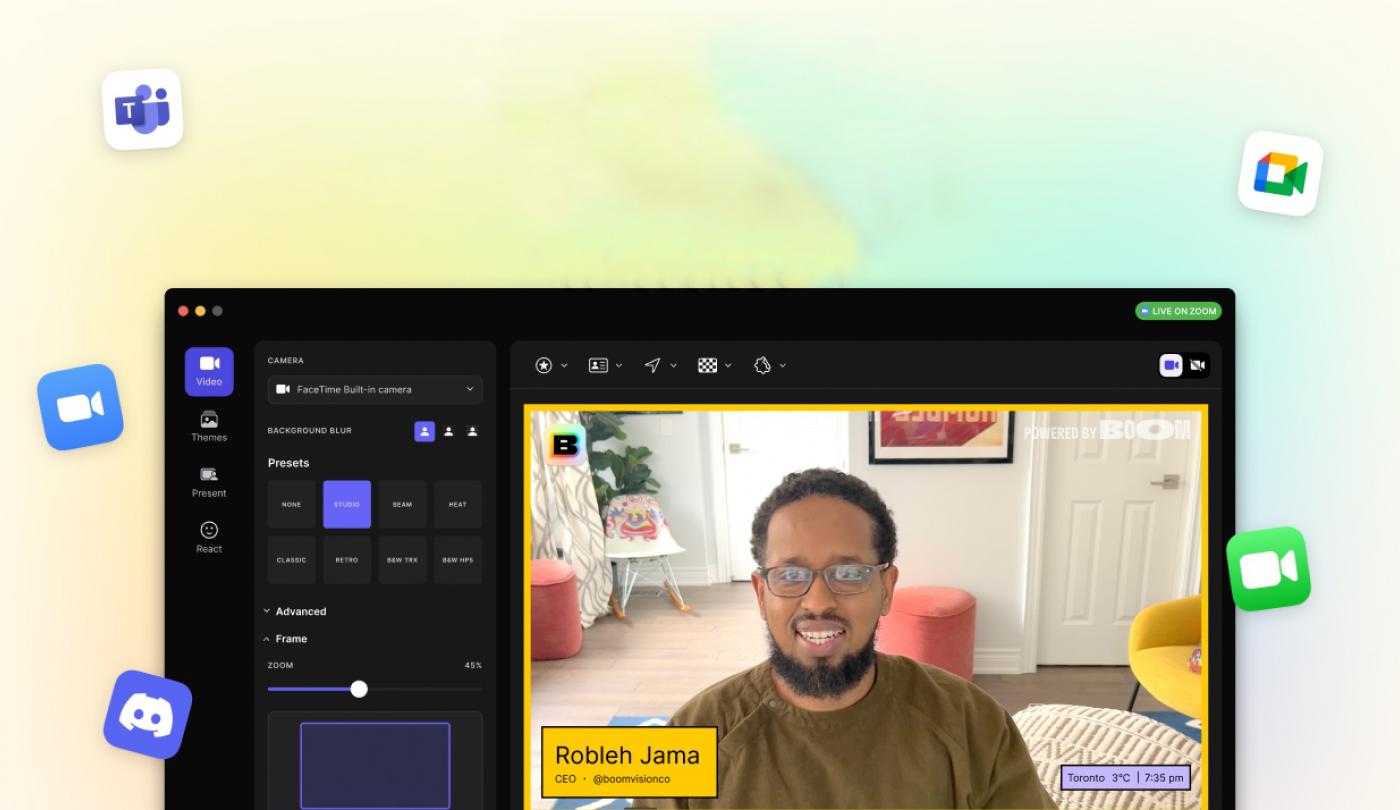This screenshot has height=810, width=1400.
Task: Open the Themes sidebar section
Action: (209, 427)
